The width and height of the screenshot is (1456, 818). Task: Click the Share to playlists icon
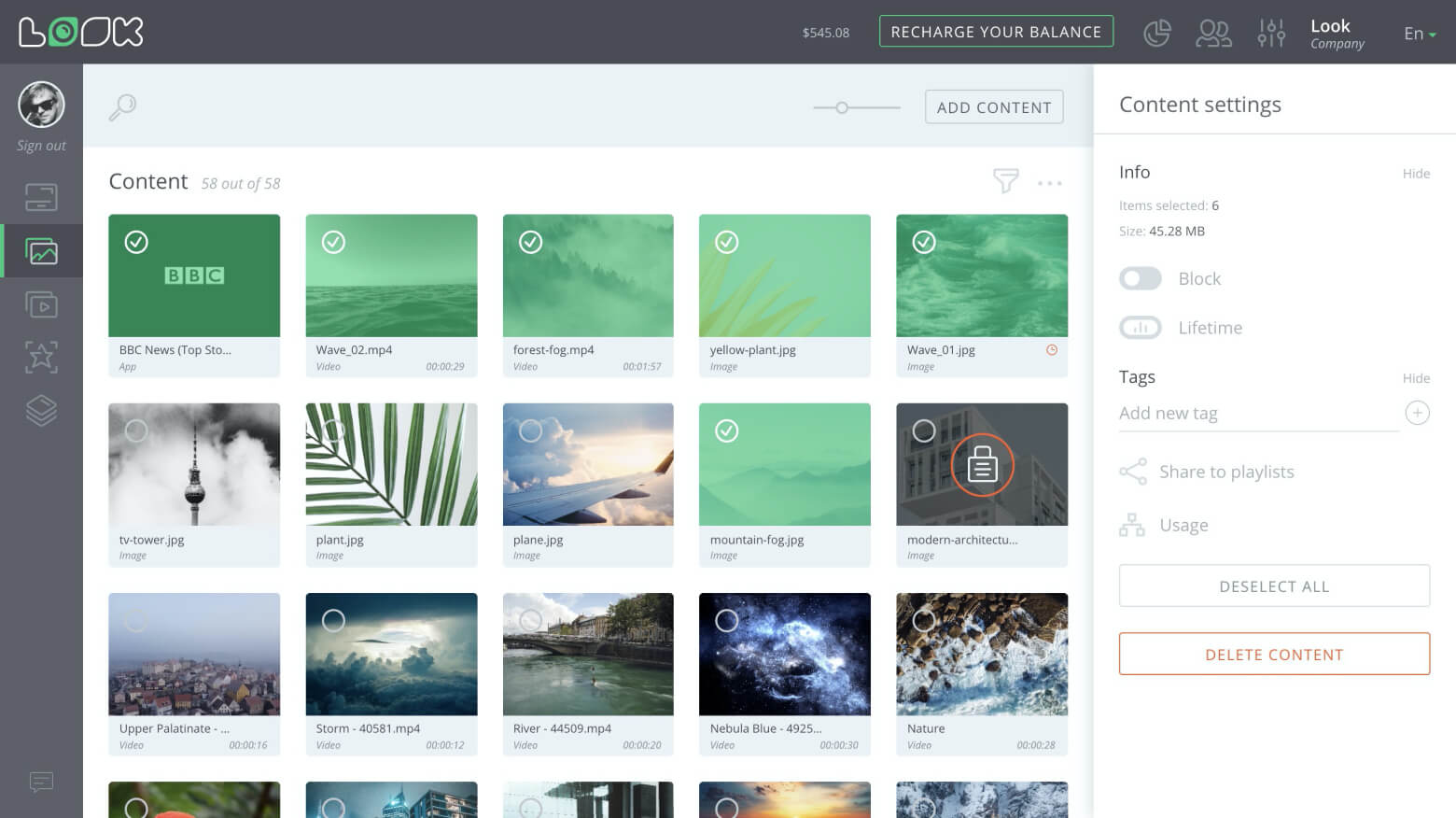point(1132,472)
